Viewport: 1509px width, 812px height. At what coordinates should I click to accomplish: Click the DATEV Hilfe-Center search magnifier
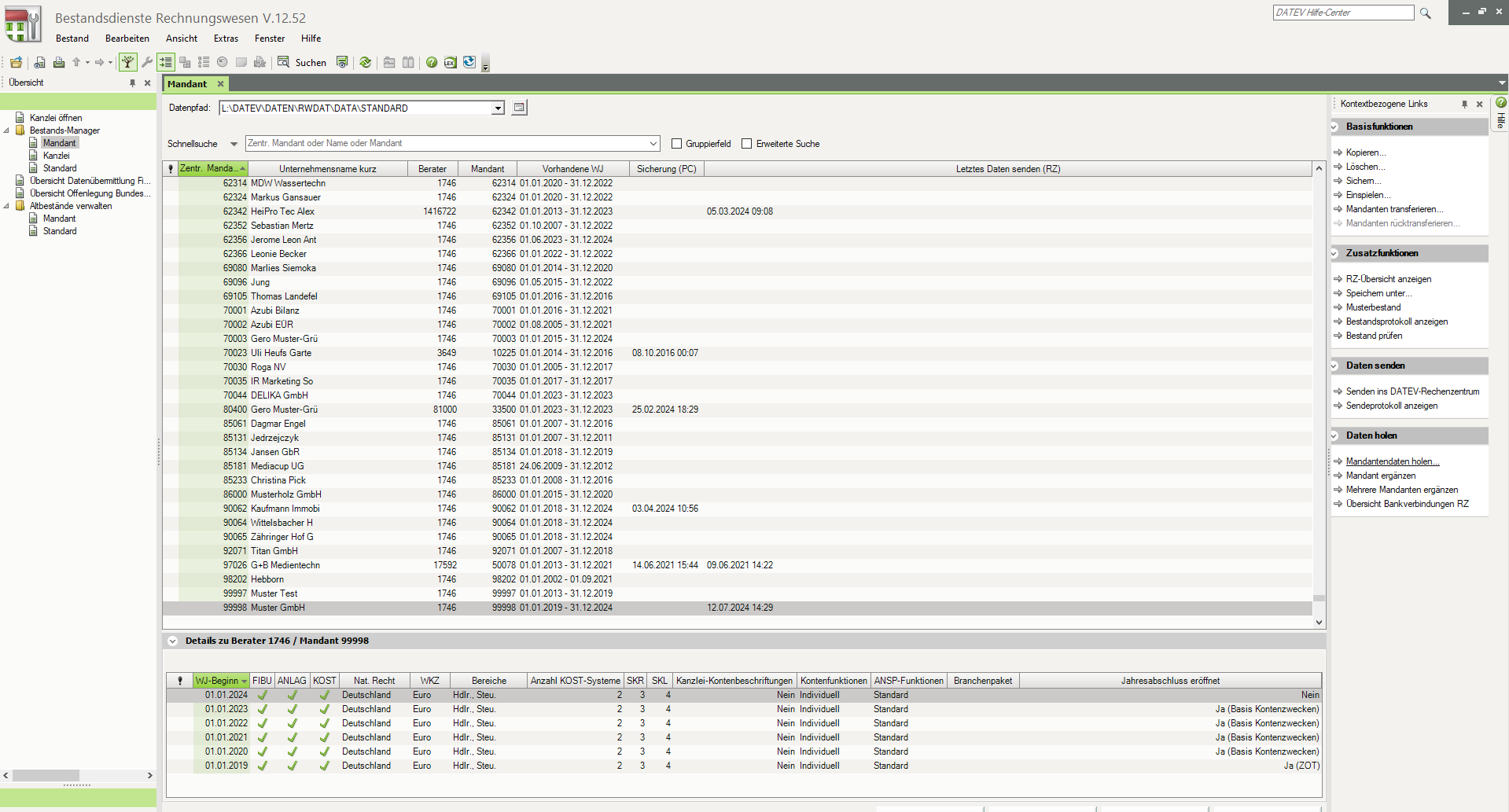coord(1425,13)
